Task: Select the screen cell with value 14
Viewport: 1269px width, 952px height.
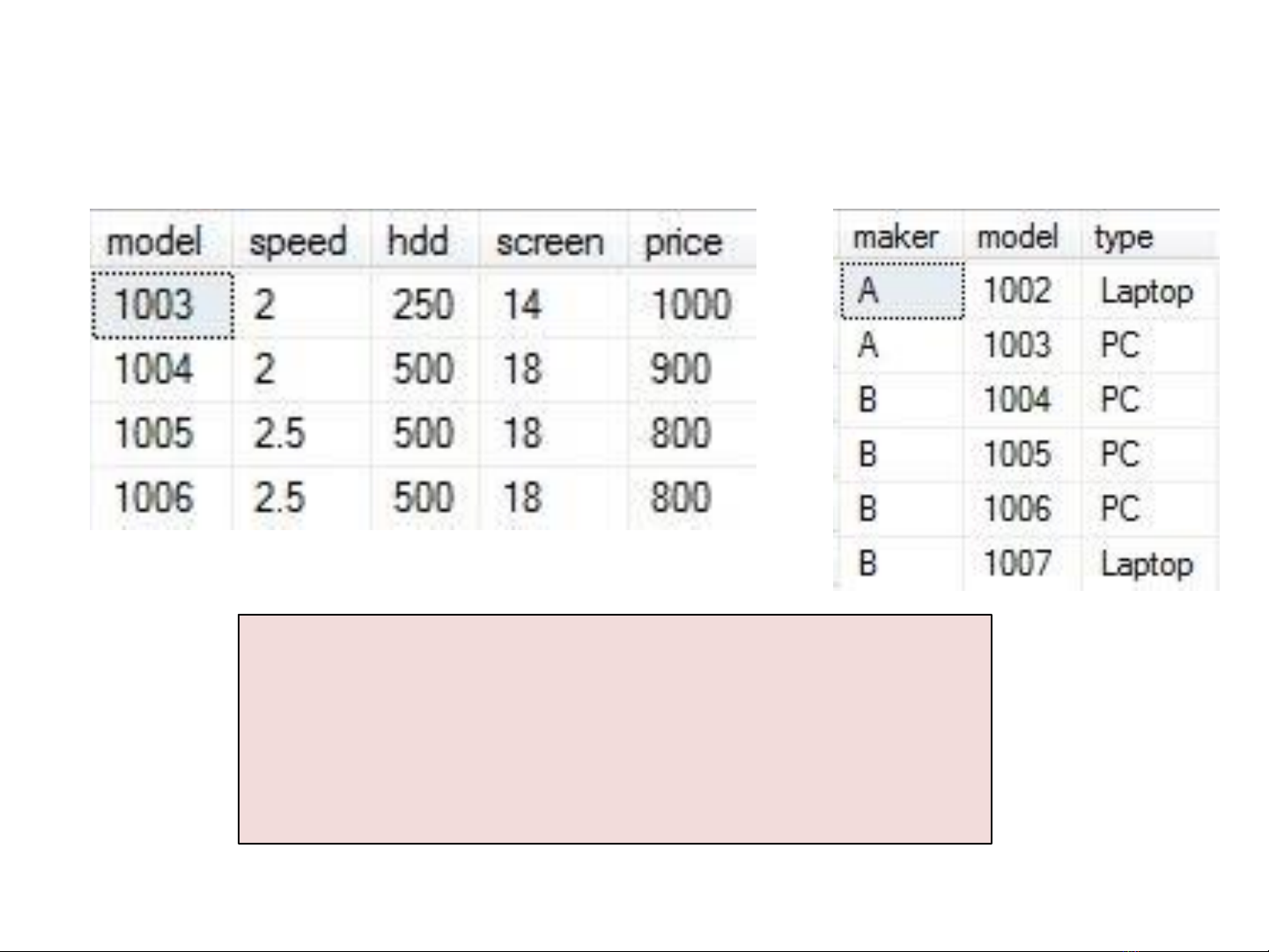Action: tap(522, 306)
